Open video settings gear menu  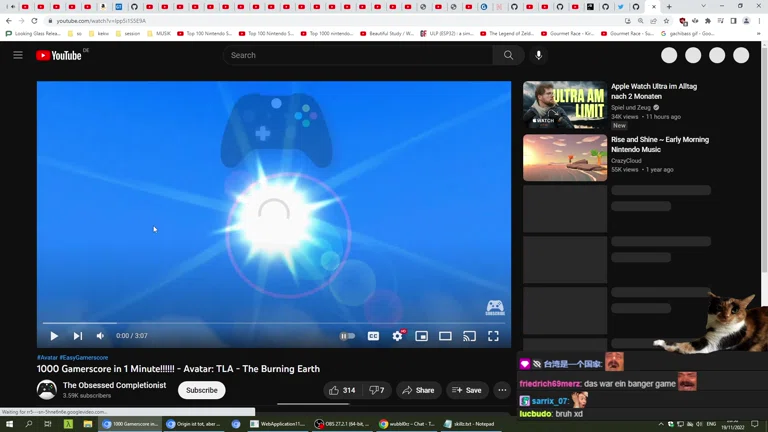(397, 336)
